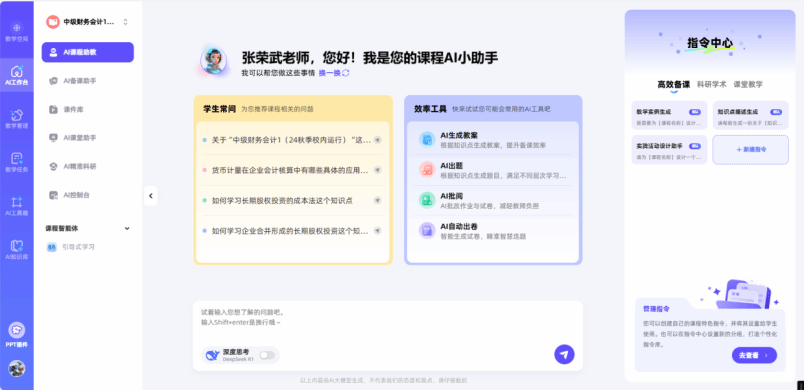
Task: Send the message with paper plane button
Action: pos(564,354)
